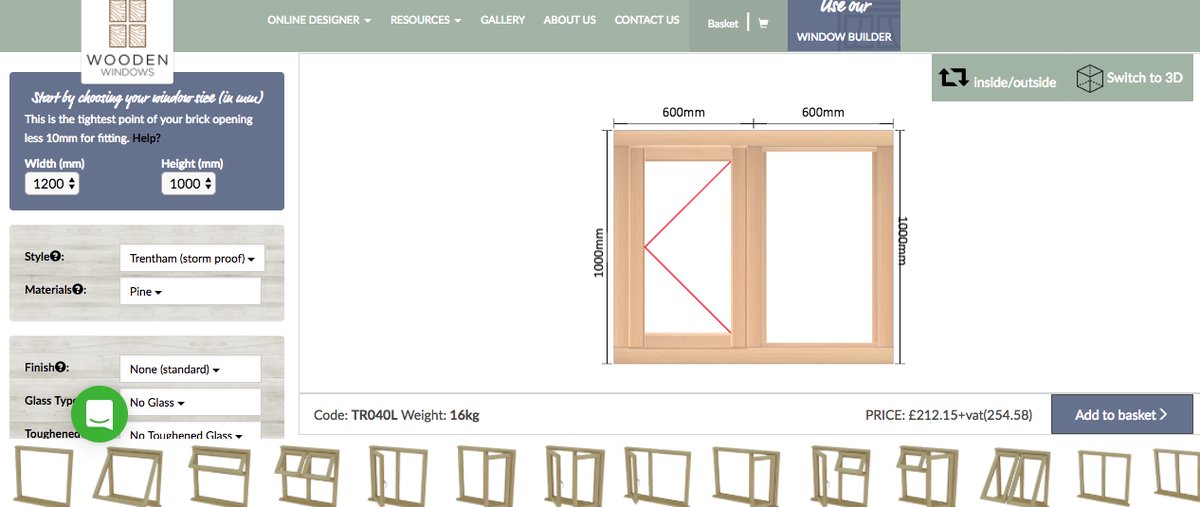Viewport: 1200px width, 507px height.
Task: Click the price £212.15+vat text
Action: pos(949,415)
